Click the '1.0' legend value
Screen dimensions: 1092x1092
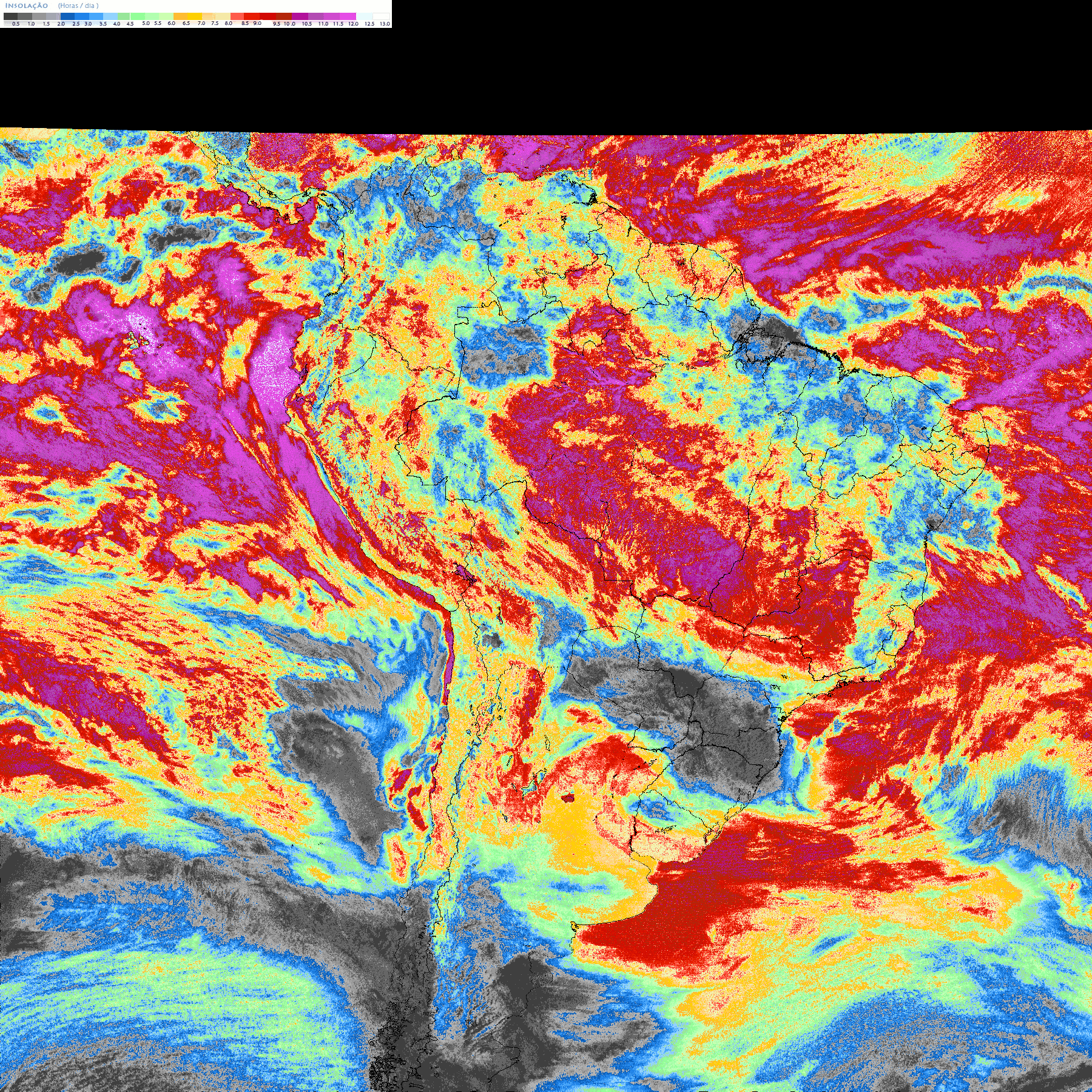[31, 24]
